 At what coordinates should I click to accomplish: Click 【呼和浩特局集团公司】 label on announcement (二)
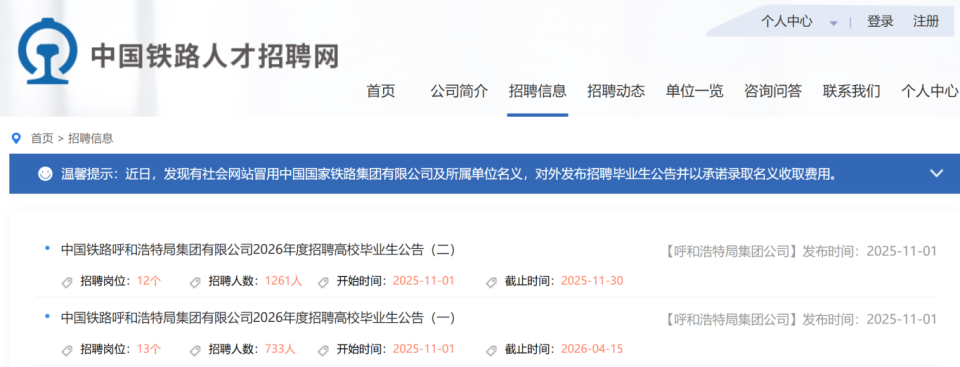point(731,251)
